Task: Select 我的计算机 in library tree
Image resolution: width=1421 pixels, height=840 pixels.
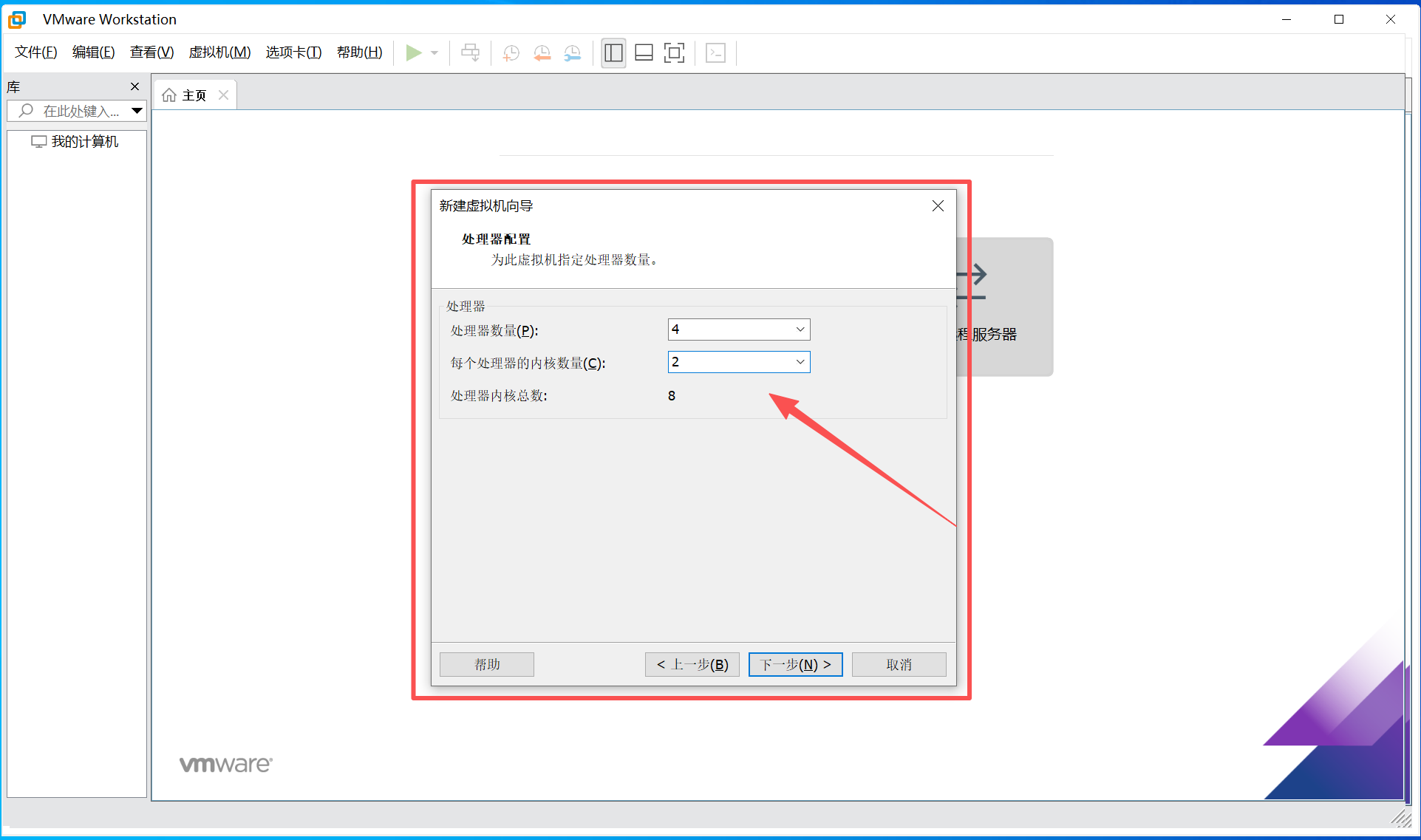Action: (84, 142)
